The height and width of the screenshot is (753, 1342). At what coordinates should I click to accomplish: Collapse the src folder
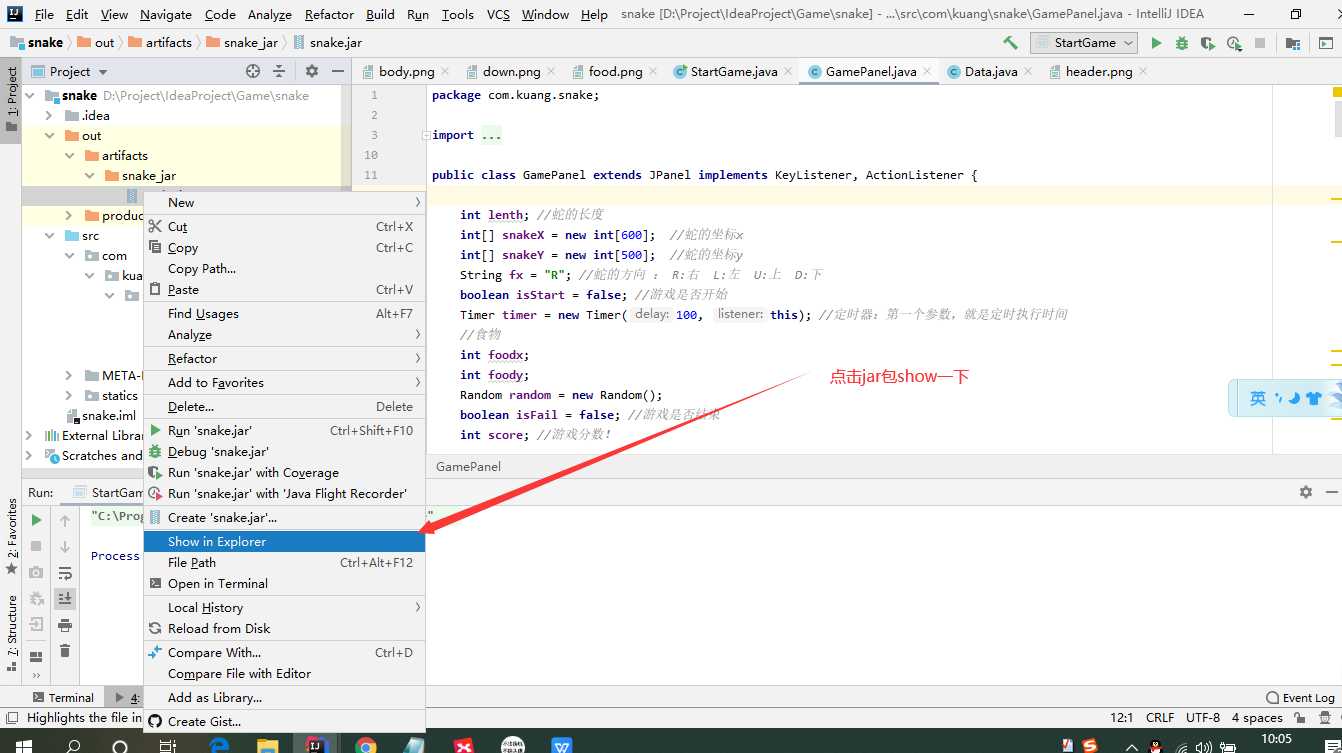coord(49,236)
